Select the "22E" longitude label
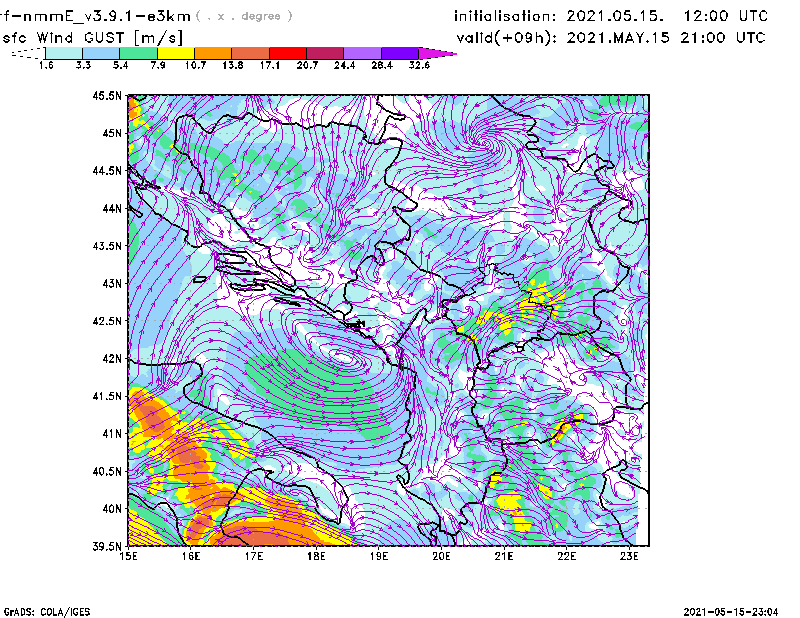 coord(567,556)
